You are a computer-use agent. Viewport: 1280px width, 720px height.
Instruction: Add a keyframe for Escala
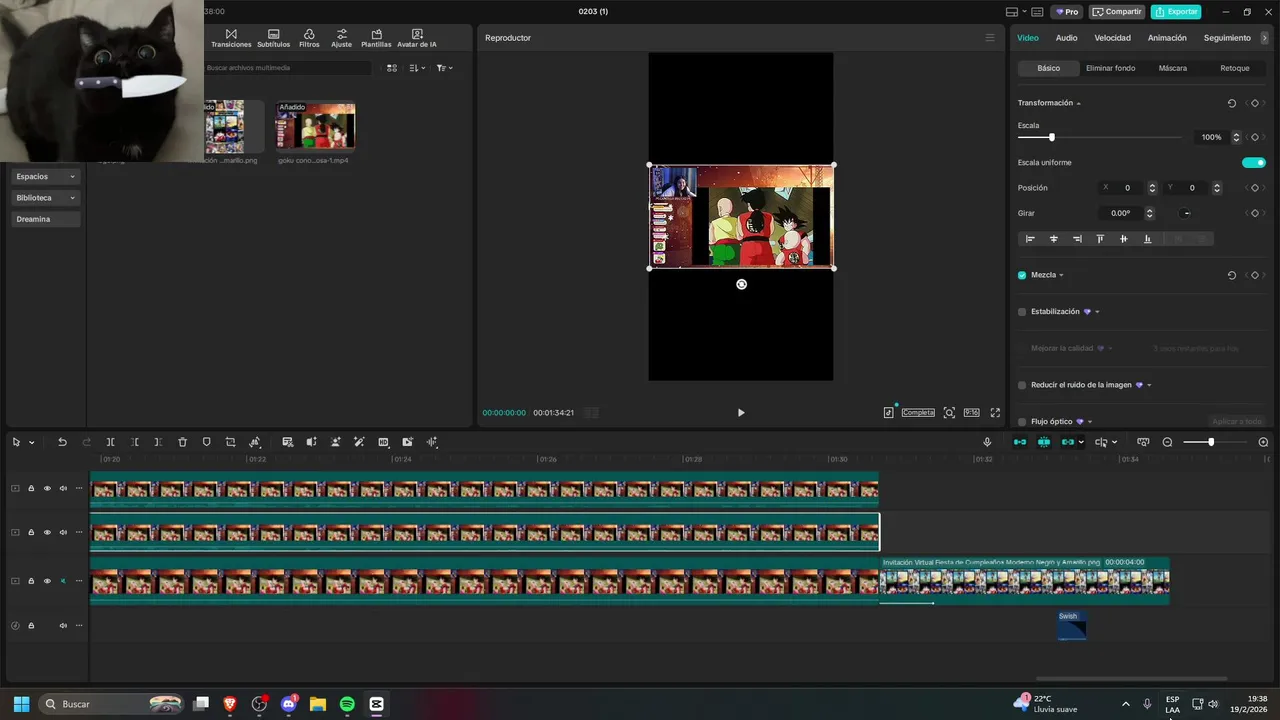1254,137
